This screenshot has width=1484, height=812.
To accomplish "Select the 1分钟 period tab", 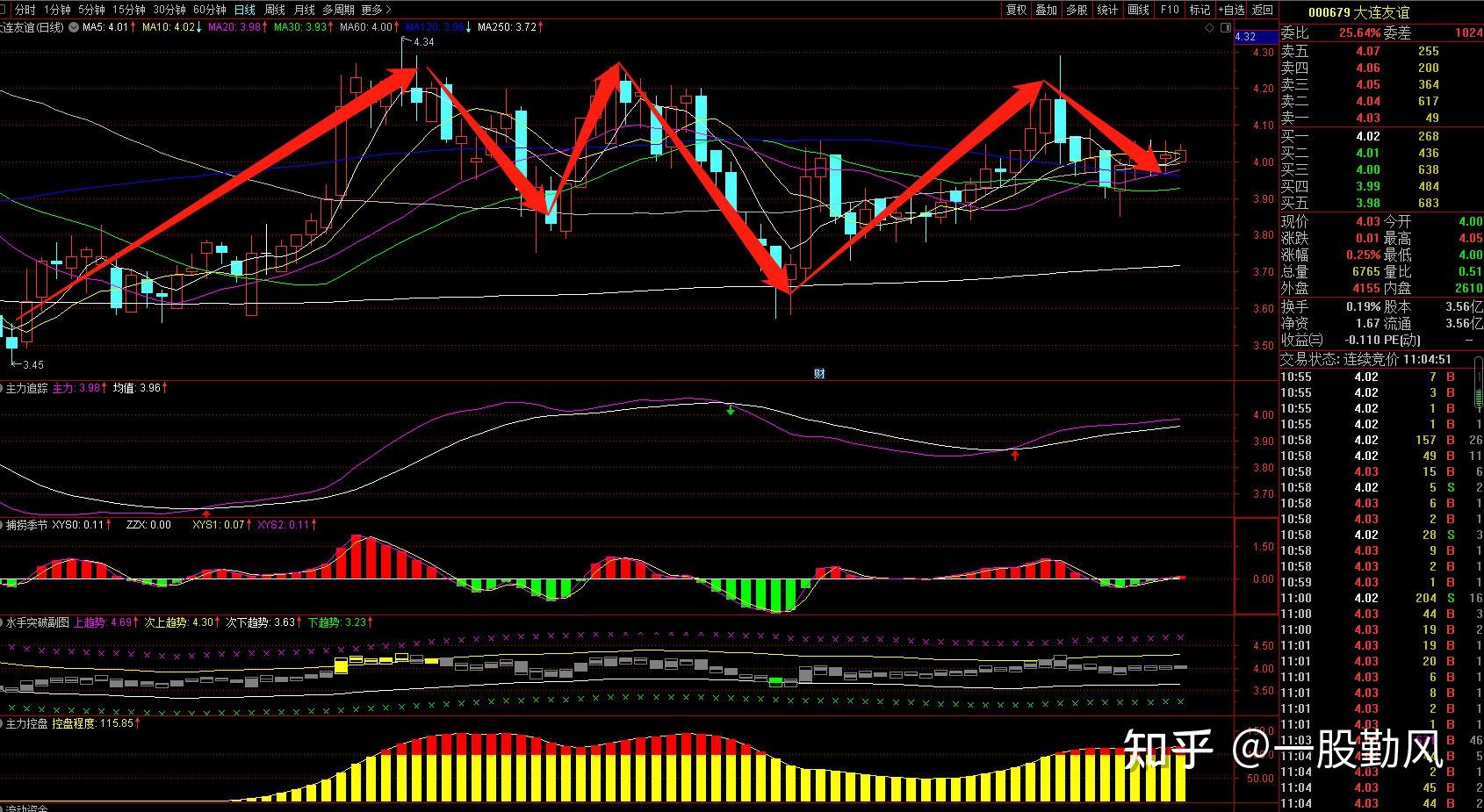I will pos(57,10).
